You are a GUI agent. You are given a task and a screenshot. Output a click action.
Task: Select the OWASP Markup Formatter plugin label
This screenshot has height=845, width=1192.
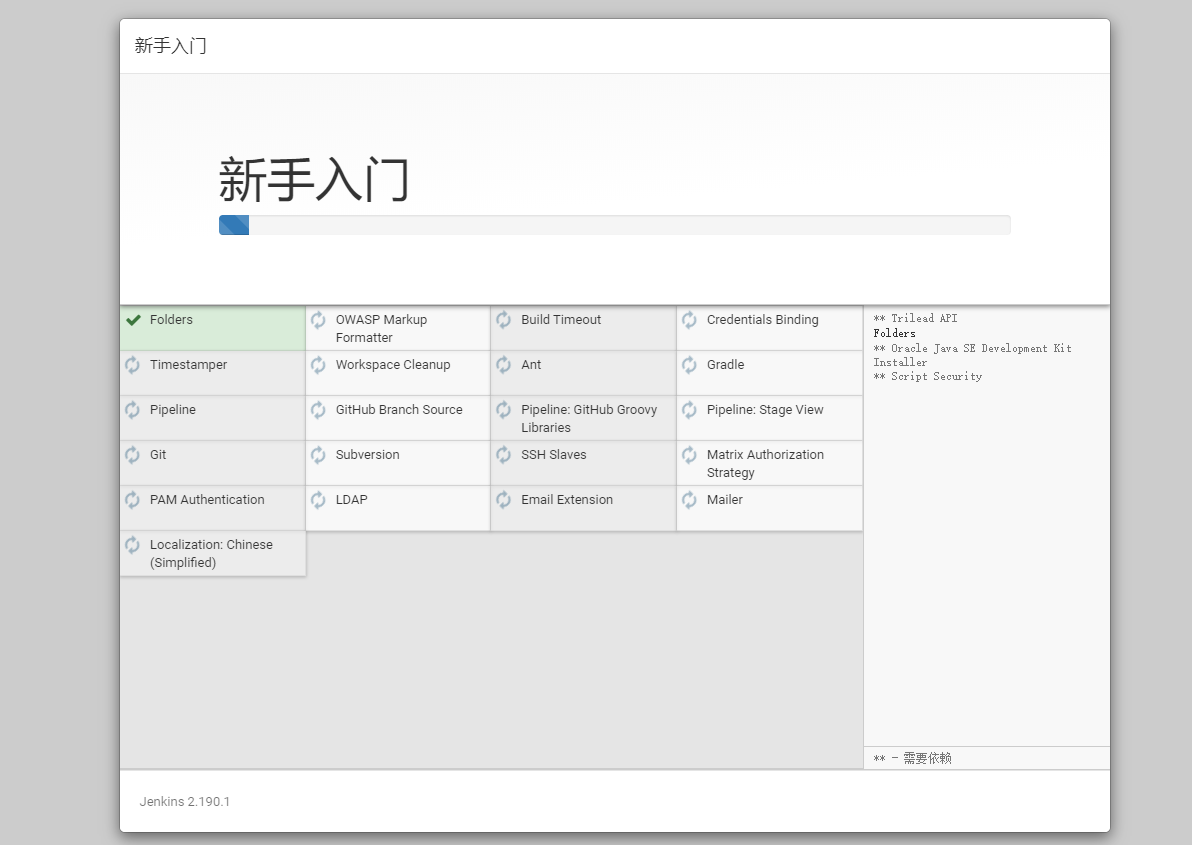click(x=381, y=328)
